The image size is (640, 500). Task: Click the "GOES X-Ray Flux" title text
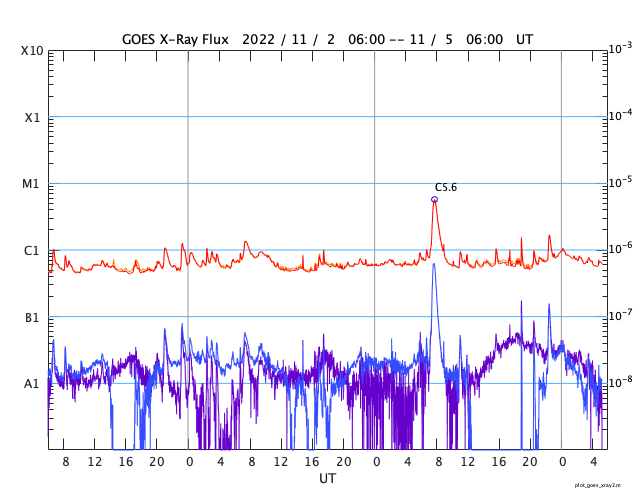pyautogui.click(x=176, y=40)
